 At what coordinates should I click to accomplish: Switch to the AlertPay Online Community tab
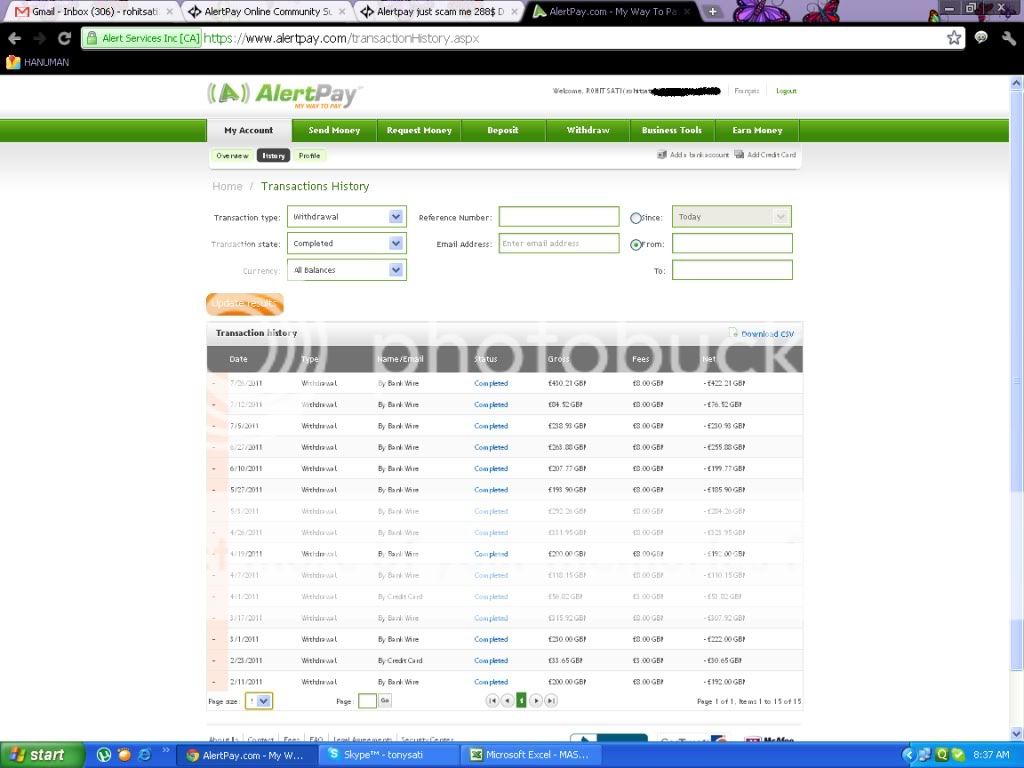click(268, 12)
